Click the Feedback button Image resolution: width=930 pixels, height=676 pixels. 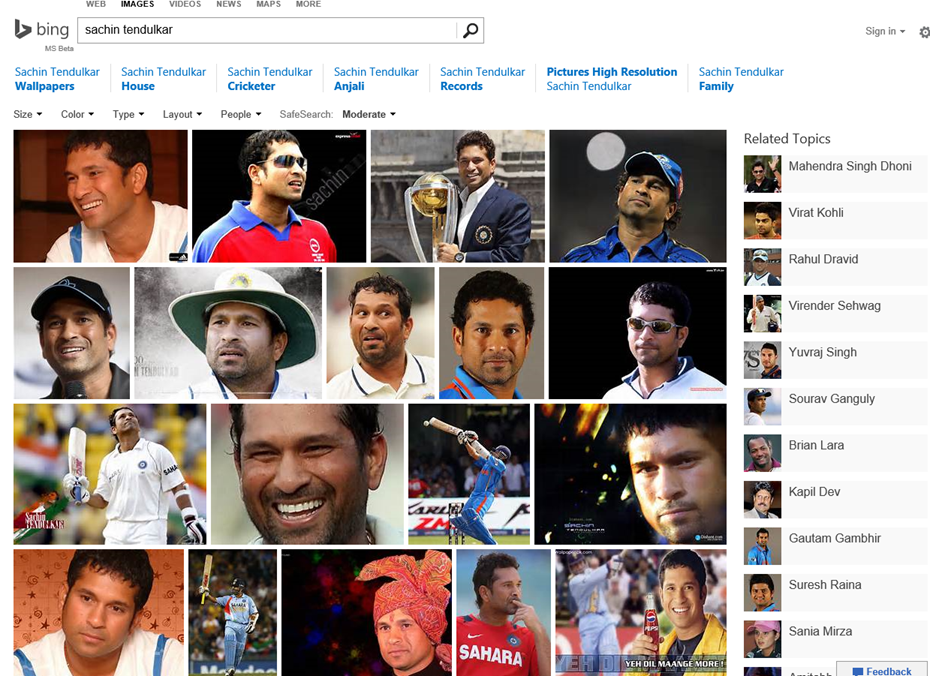tap(883, 670)
